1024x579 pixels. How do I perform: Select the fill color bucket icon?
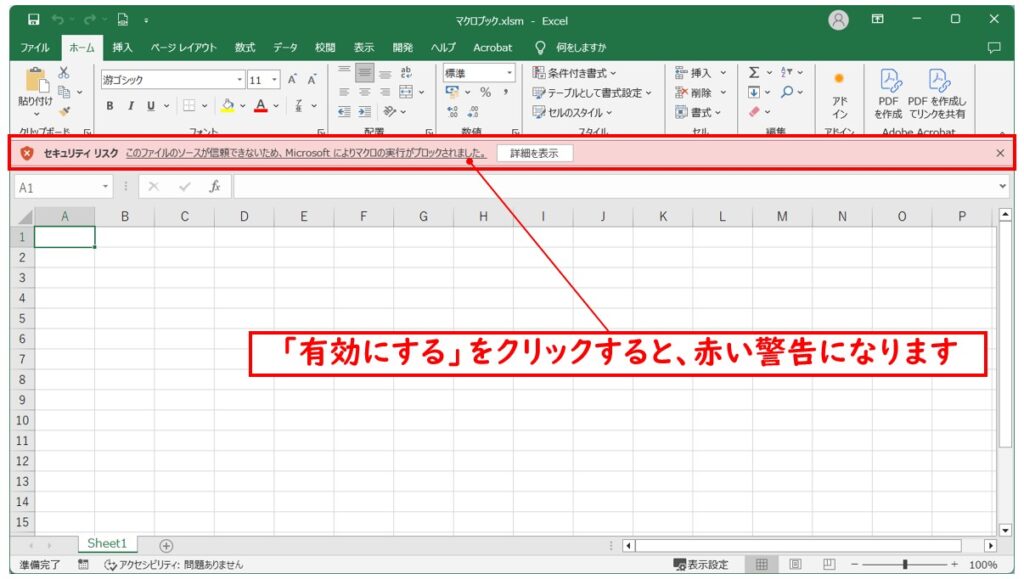pos(227,106)
